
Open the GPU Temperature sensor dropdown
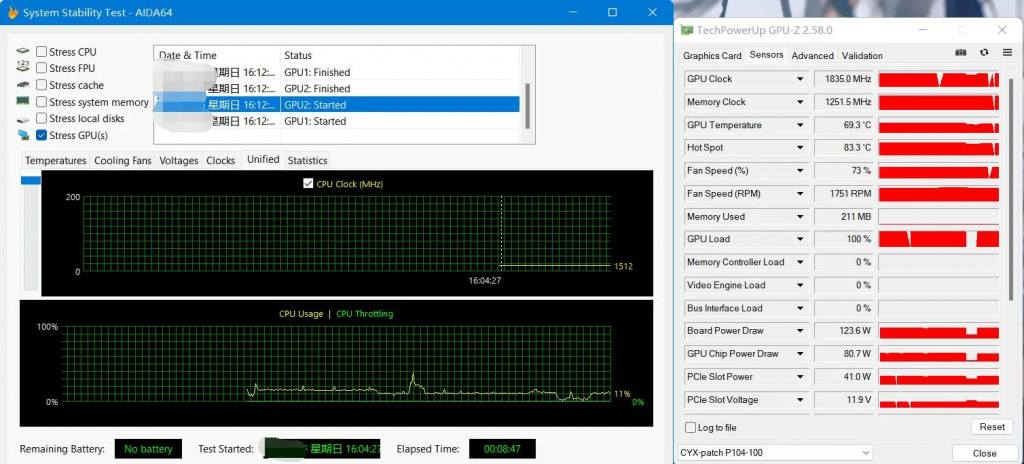[x=799, y=125]
